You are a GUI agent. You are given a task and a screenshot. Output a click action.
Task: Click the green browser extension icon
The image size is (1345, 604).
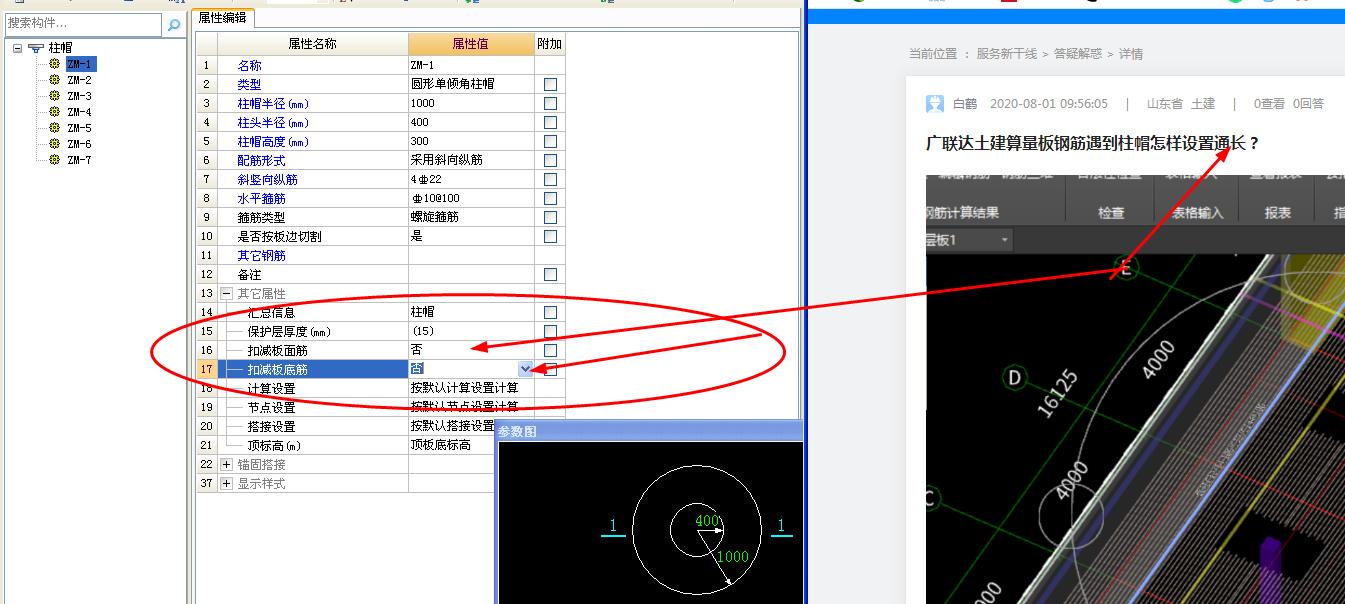pos(1236,3)
